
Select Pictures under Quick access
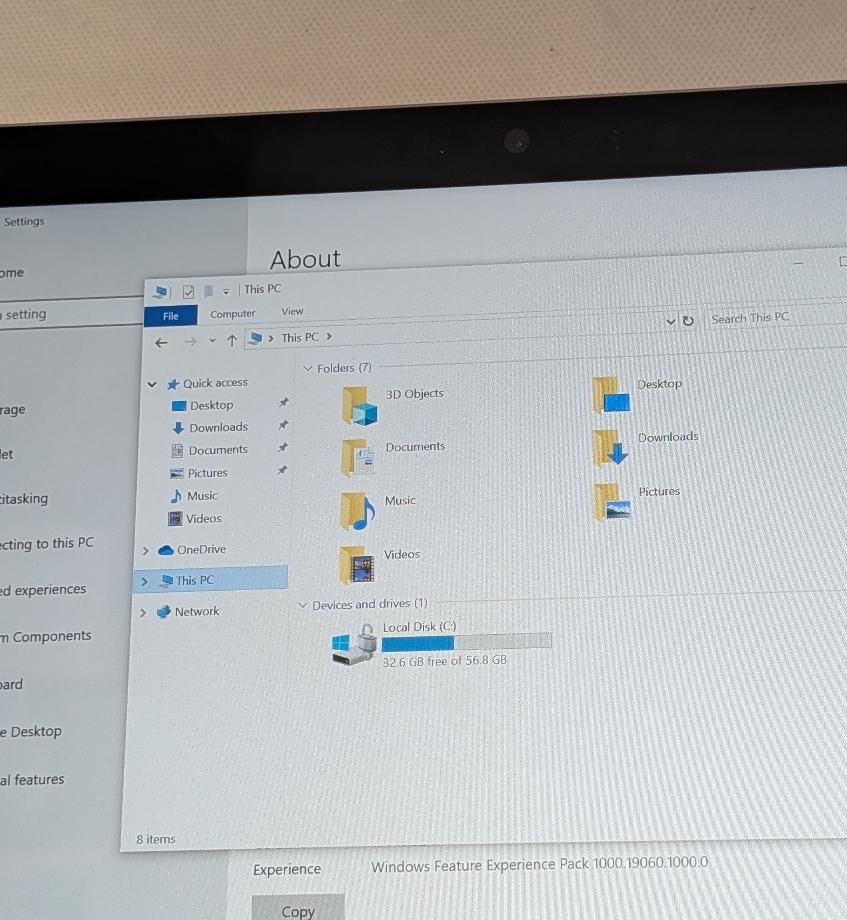pyautogui.click(x=198, y=473)
